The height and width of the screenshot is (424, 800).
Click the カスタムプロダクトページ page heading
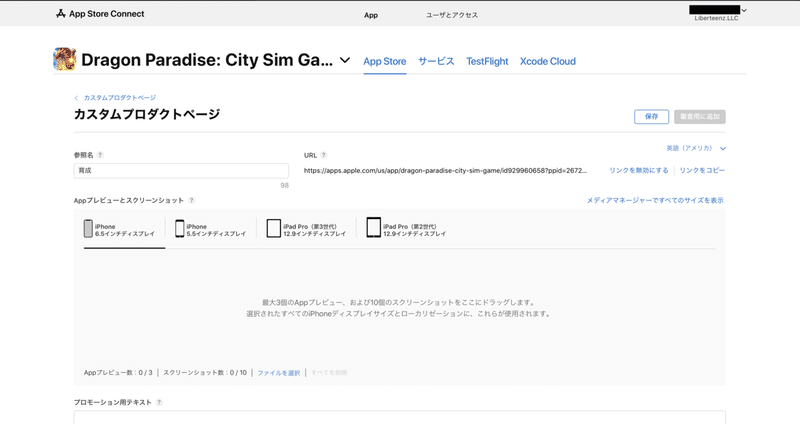coord(147,114)
